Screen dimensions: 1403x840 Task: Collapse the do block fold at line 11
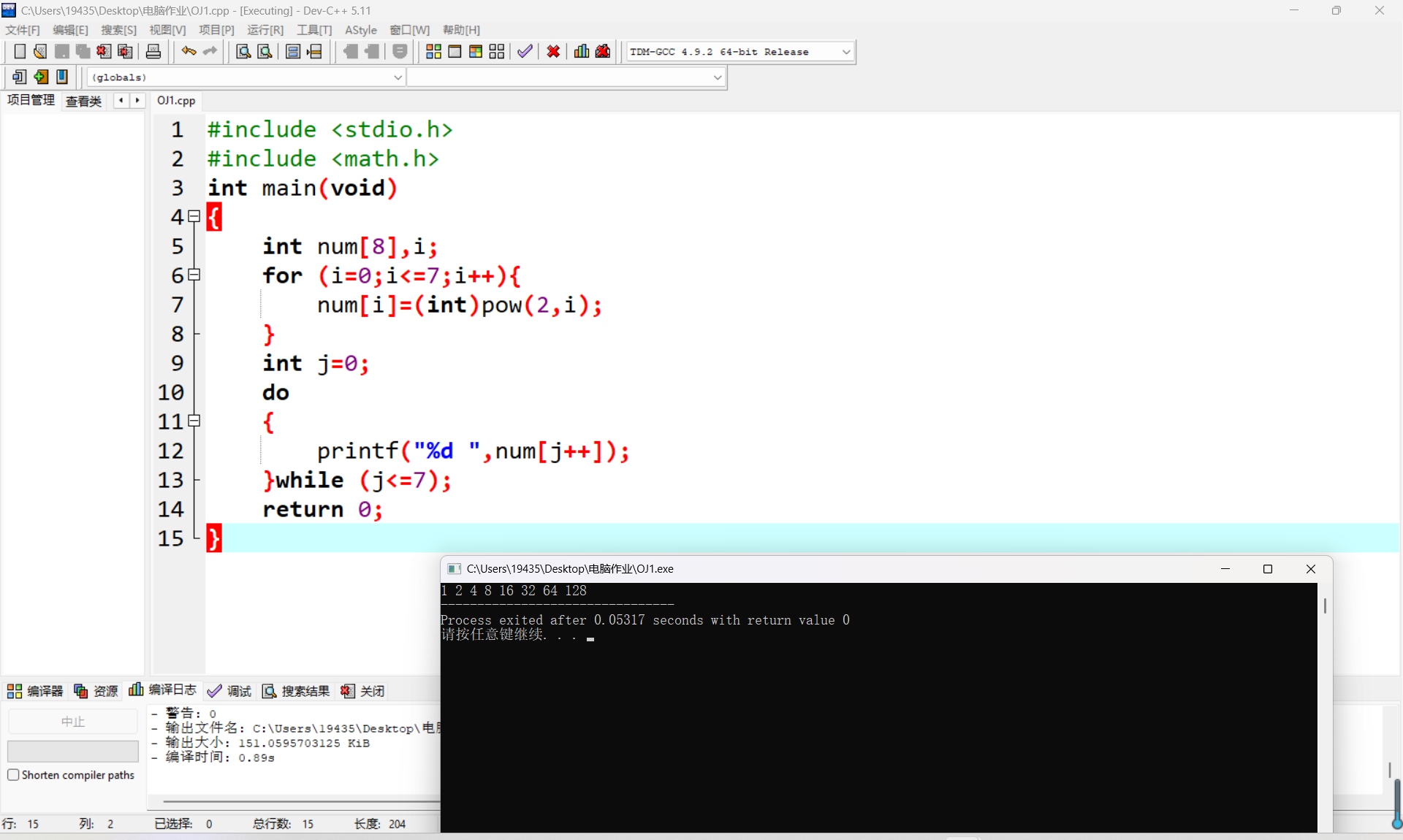coord(194,421)
